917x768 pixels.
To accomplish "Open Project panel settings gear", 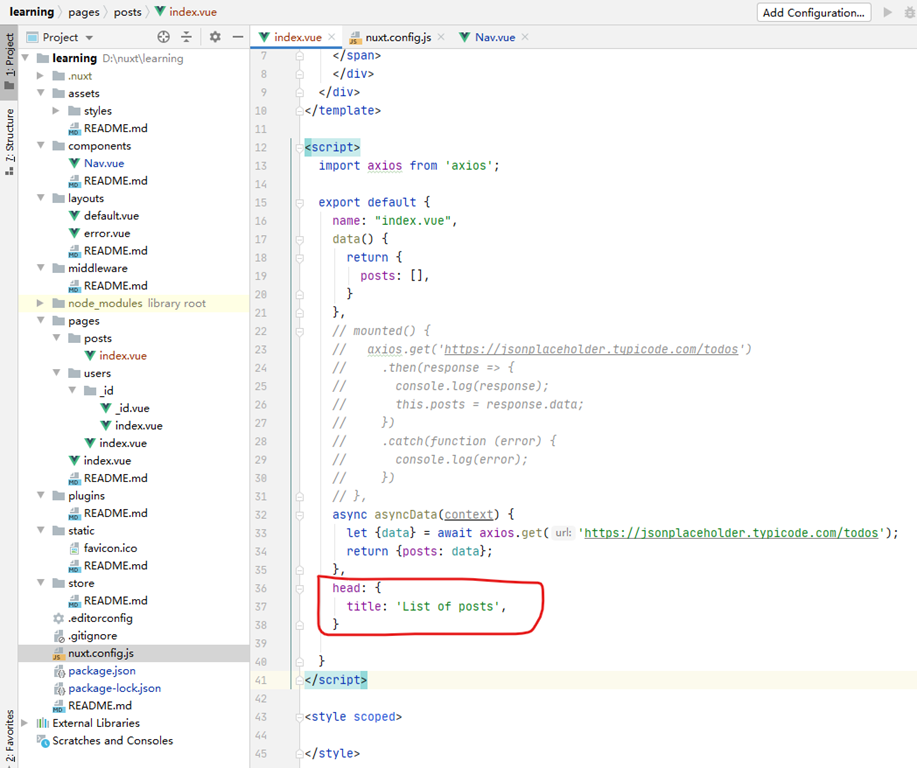I will tap(215, 37).
